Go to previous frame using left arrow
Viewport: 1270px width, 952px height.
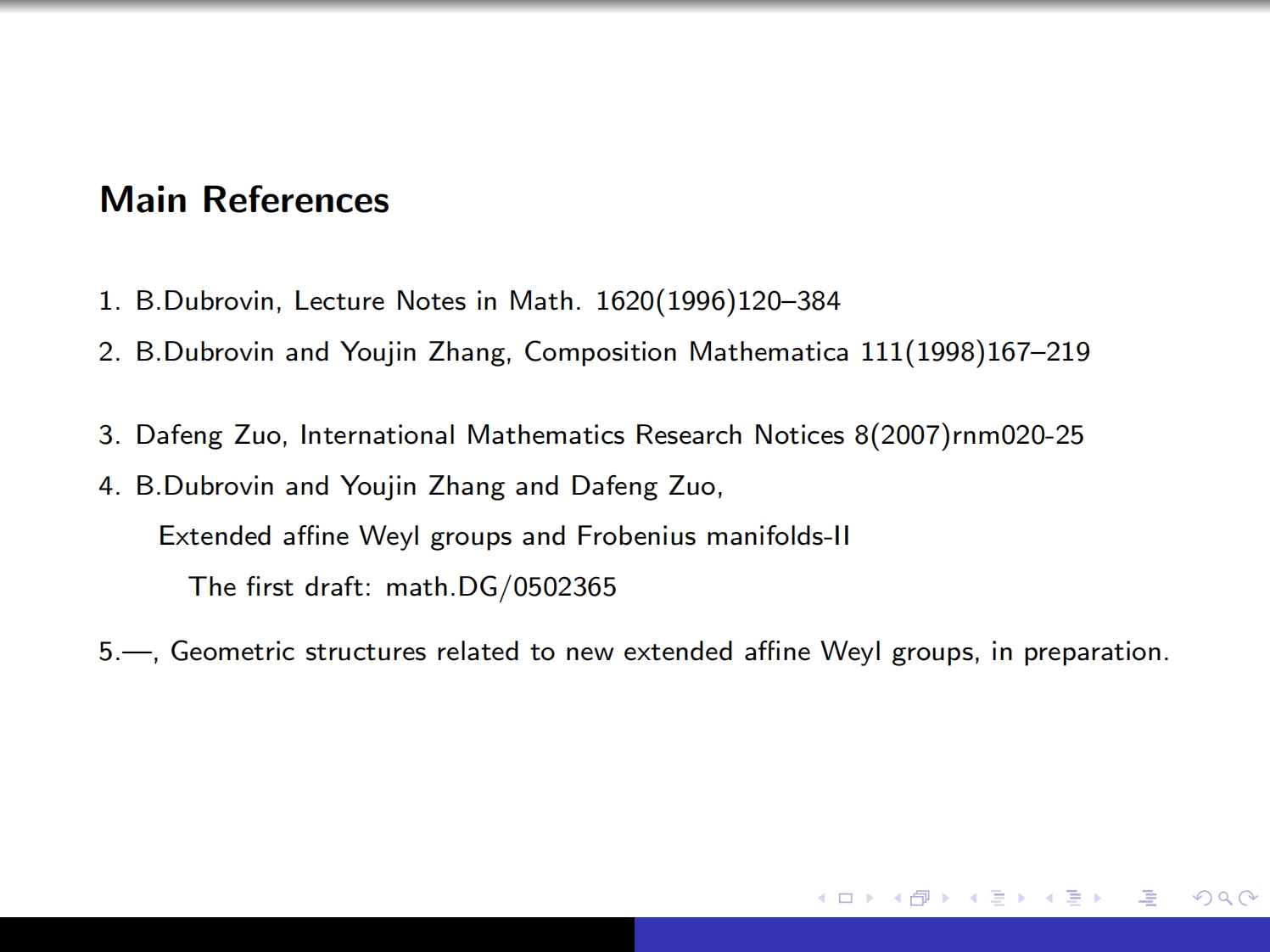[897, 898]
